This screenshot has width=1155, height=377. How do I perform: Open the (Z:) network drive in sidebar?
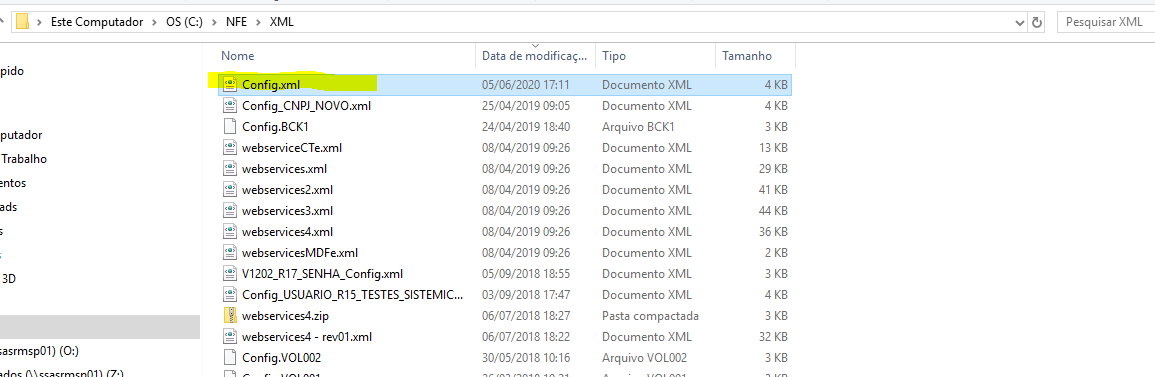tap(62, 373)
